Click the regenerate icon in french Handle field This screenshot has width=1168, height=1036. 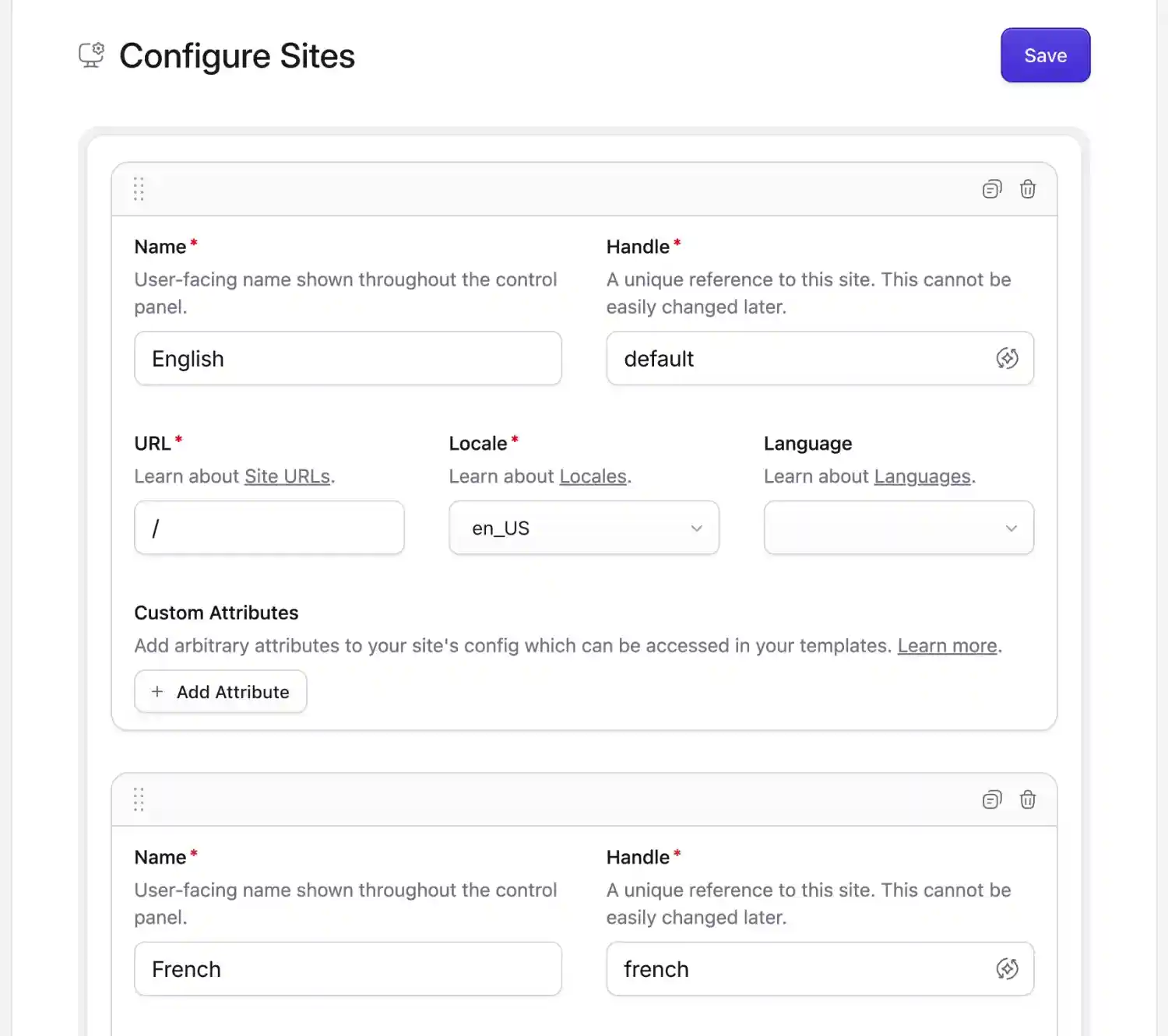(x=1008, y=968)
